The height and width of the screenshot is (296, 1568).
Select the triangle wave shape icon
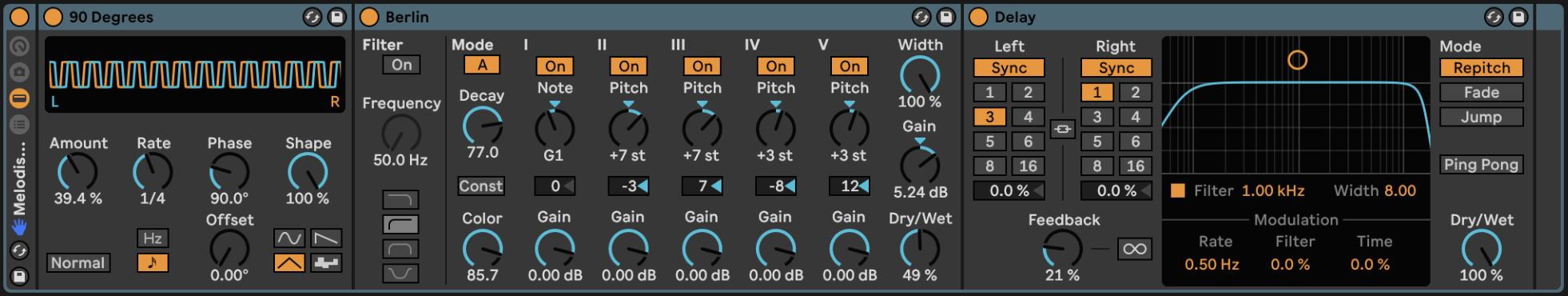coord(289,262)
